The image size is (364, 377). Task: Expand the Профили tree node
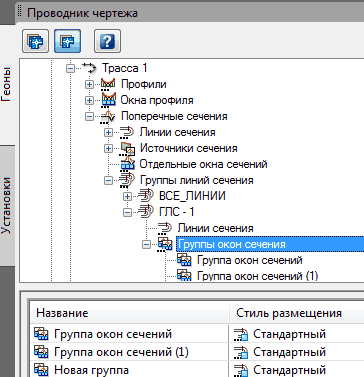click(x=89, y=84)
